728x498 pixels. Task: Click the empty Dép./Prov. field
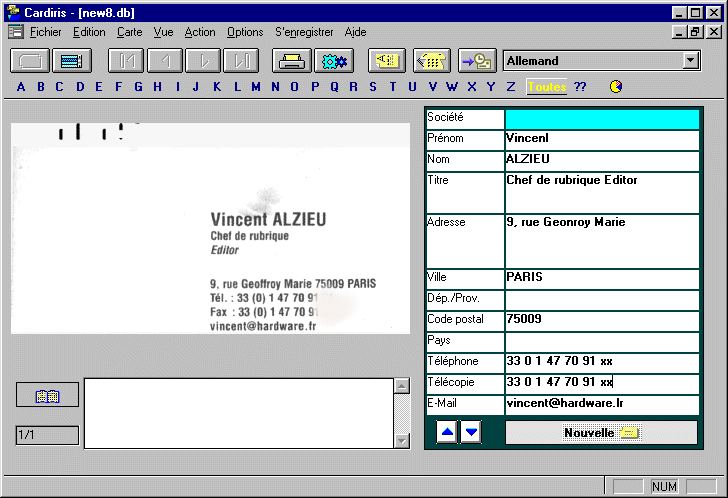(x=602, y=300)
